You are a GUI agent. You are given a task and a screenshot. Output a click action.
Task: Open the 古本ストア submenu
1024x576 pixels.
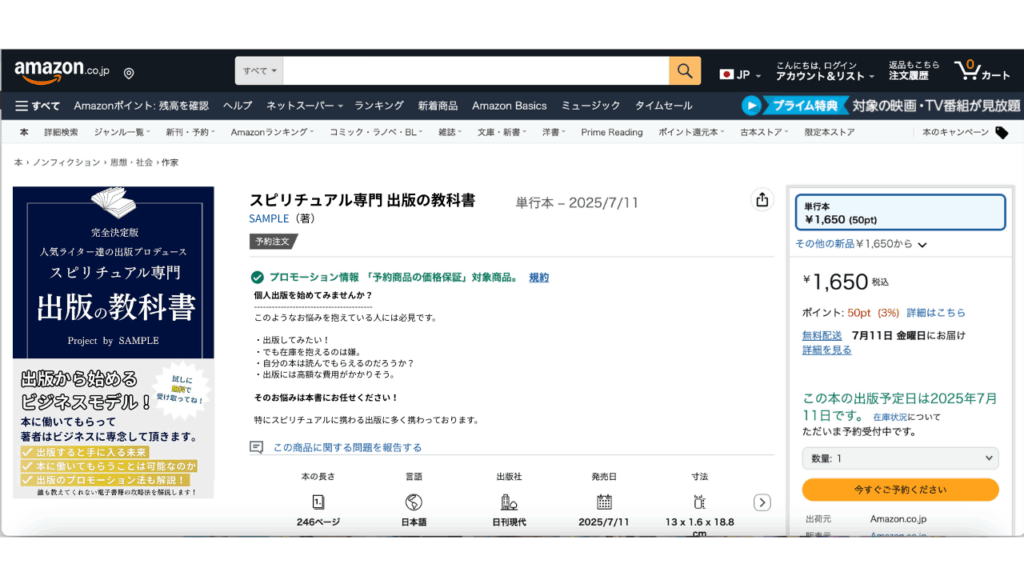(764, 133)
